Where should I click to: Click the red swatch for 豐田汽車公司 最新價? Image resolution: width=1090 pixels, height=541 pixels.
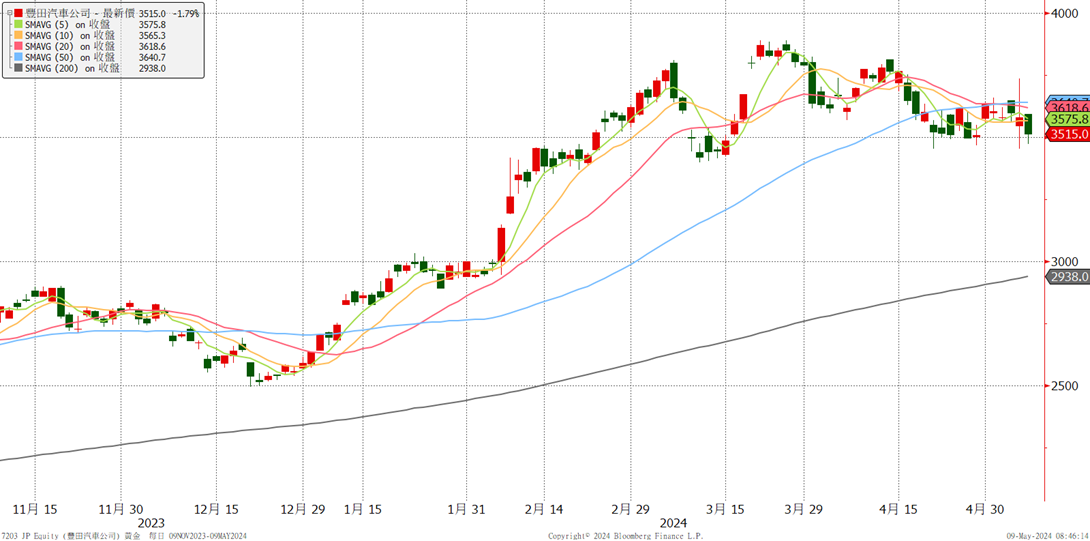pyautogui.click(x=18, y=13)
